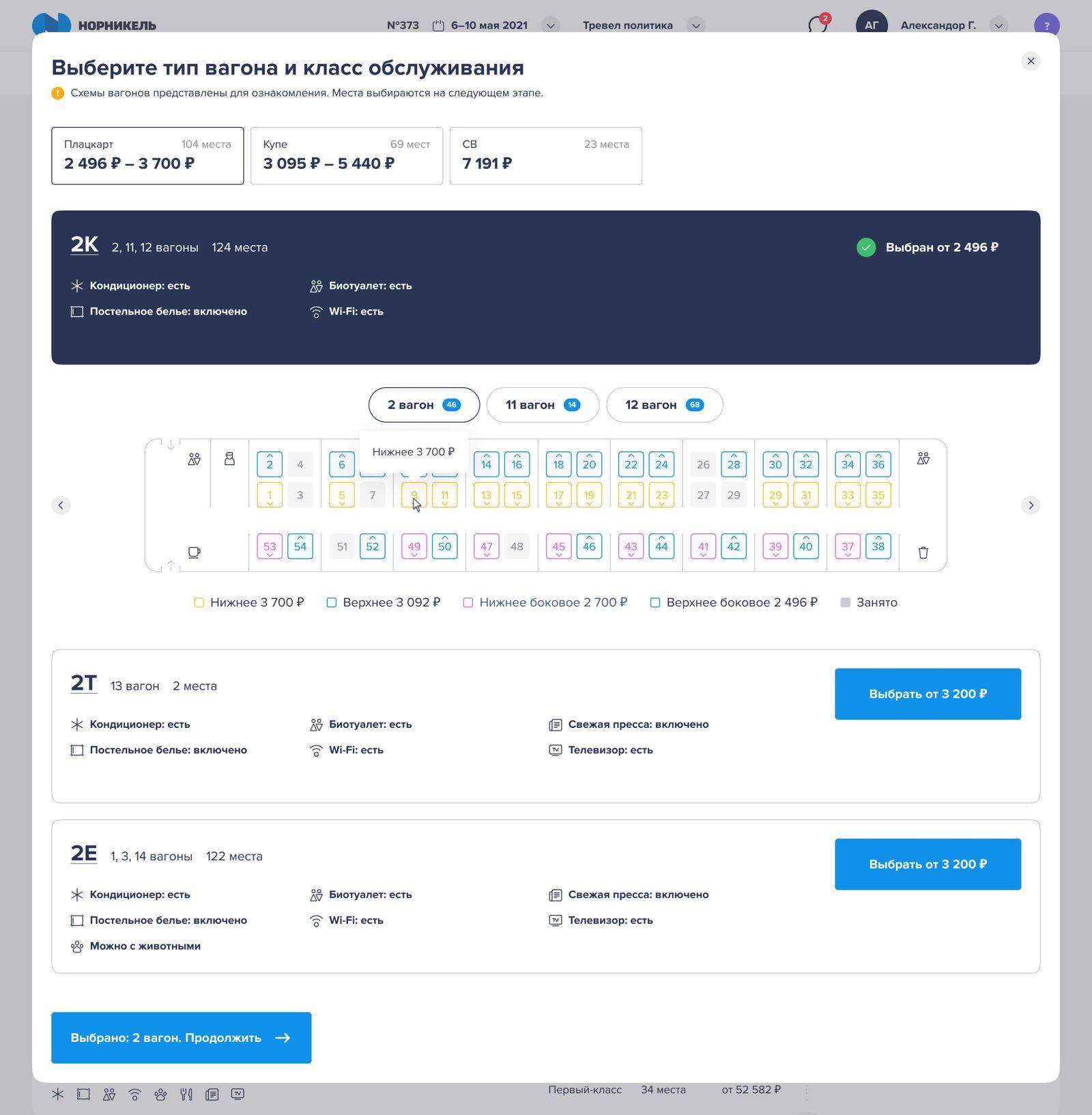The image size is (1092, 1115).
Task: Click the trash bin icon in wagon scheme
Action: (923, 552)
